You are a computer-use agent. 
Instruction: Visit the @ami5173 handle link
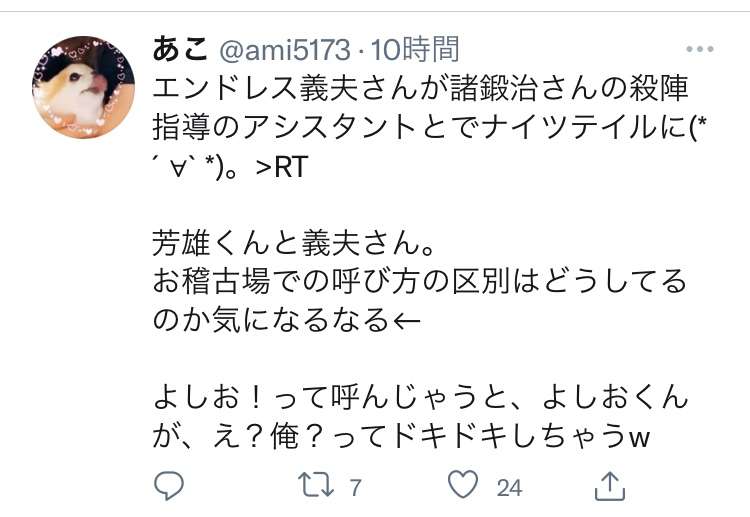click(285, 50)
